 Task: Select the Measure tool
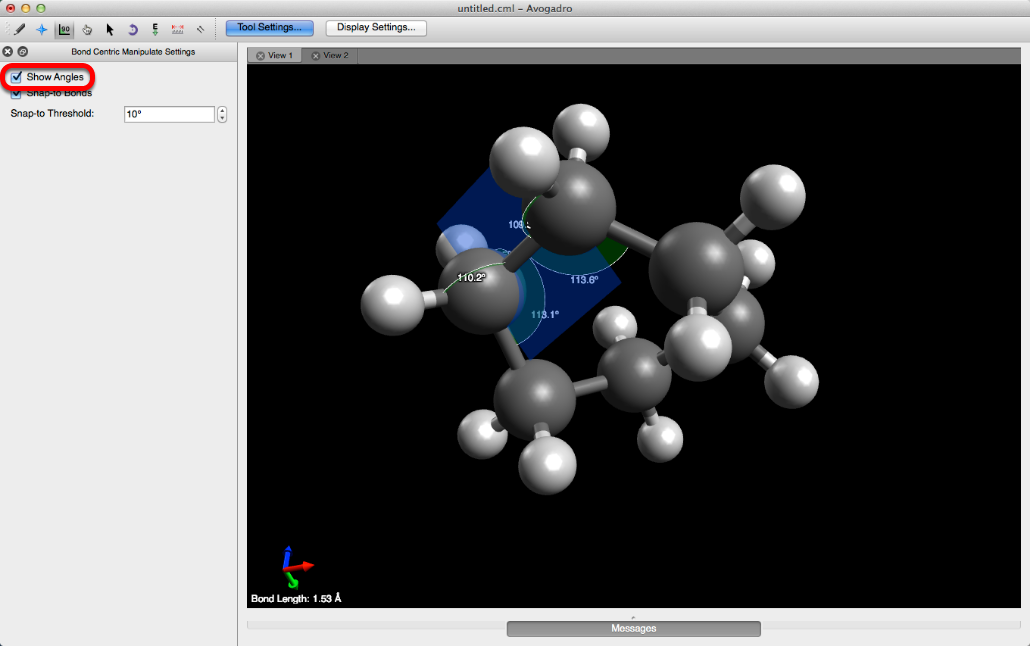click(178, 29)
